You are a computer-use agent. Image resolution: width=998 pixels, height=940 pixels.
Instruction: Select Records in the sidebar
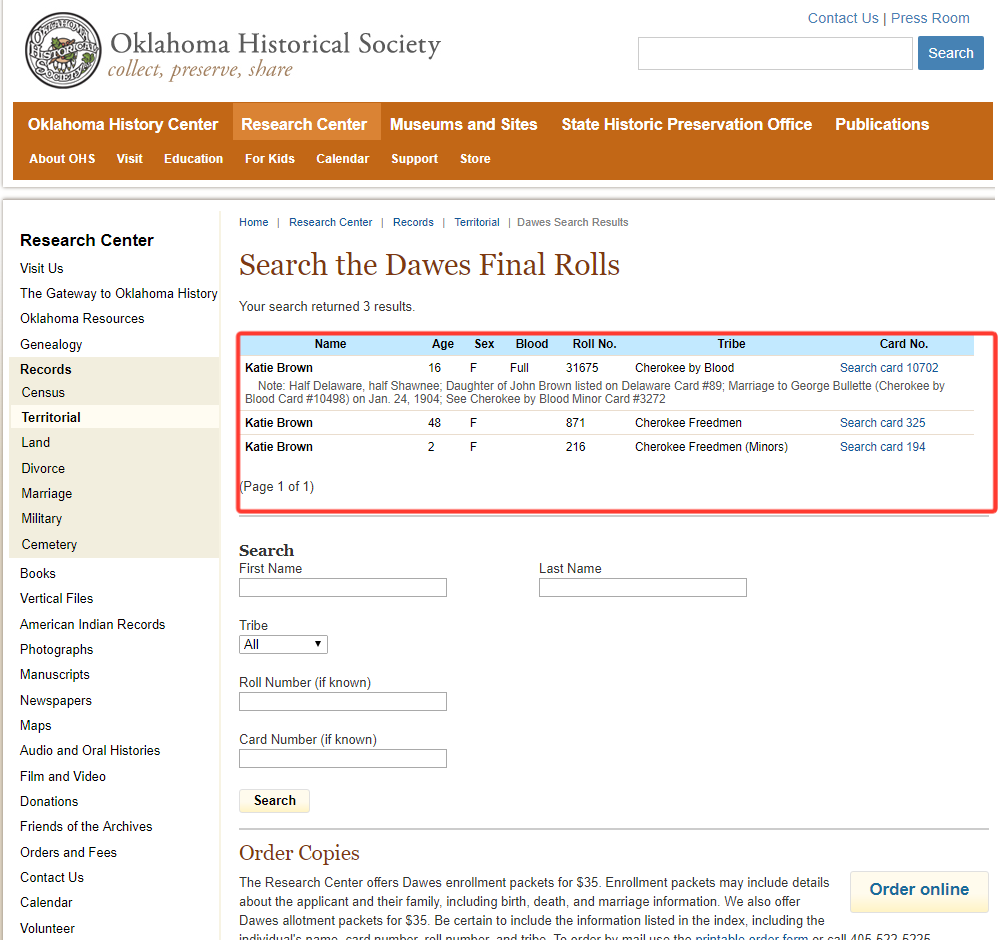pos(46,369)
